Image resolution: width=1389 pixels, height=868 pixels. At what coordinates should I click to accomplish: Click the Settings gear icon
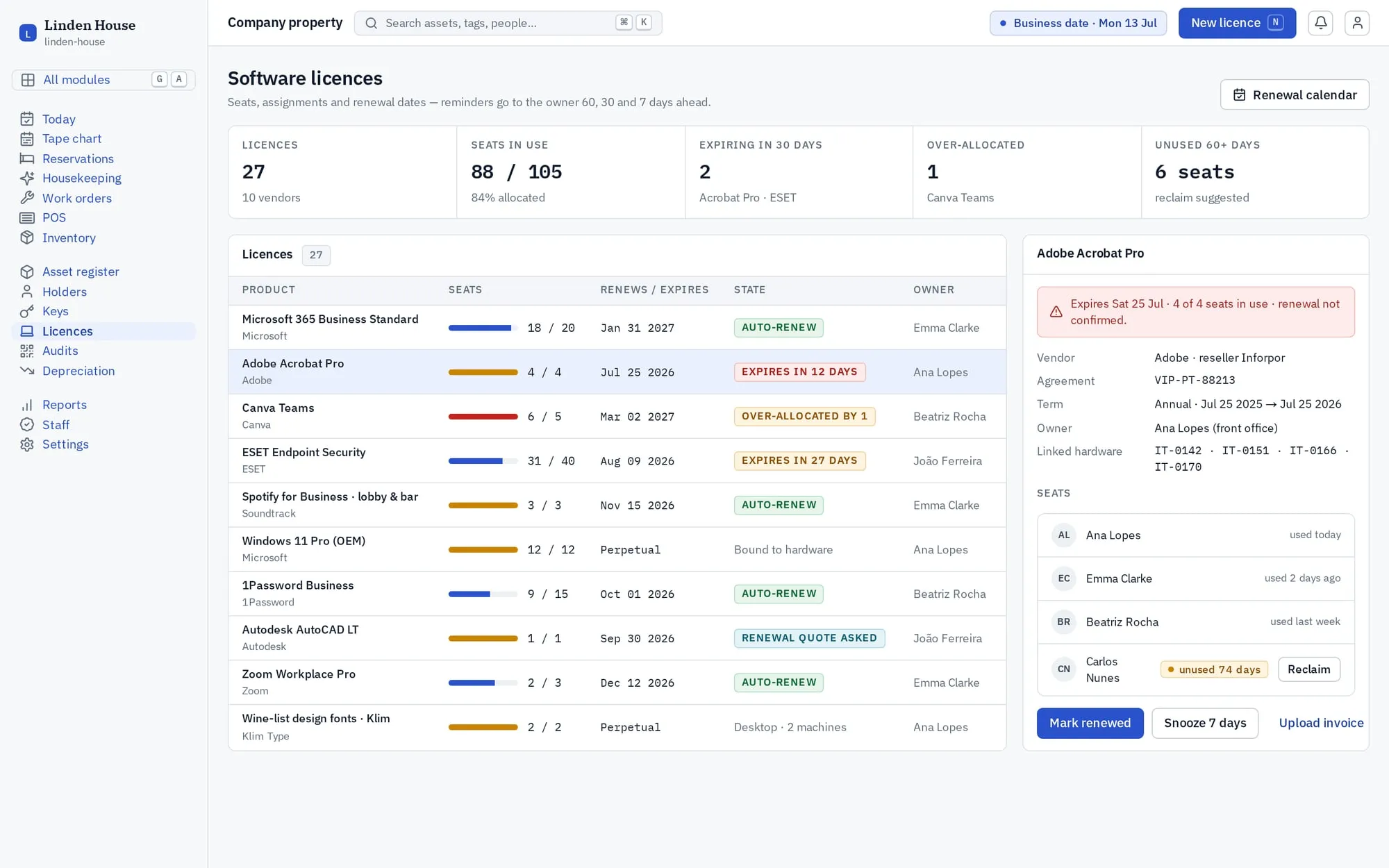[x=27, y=444]
